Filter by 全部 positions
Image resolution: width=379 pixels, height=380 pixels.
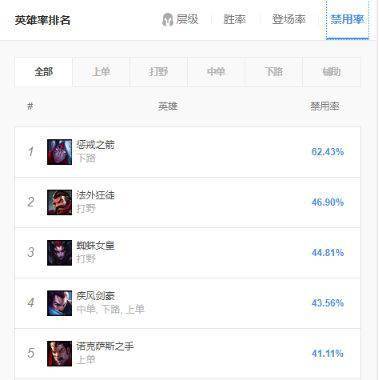(44, 72)
